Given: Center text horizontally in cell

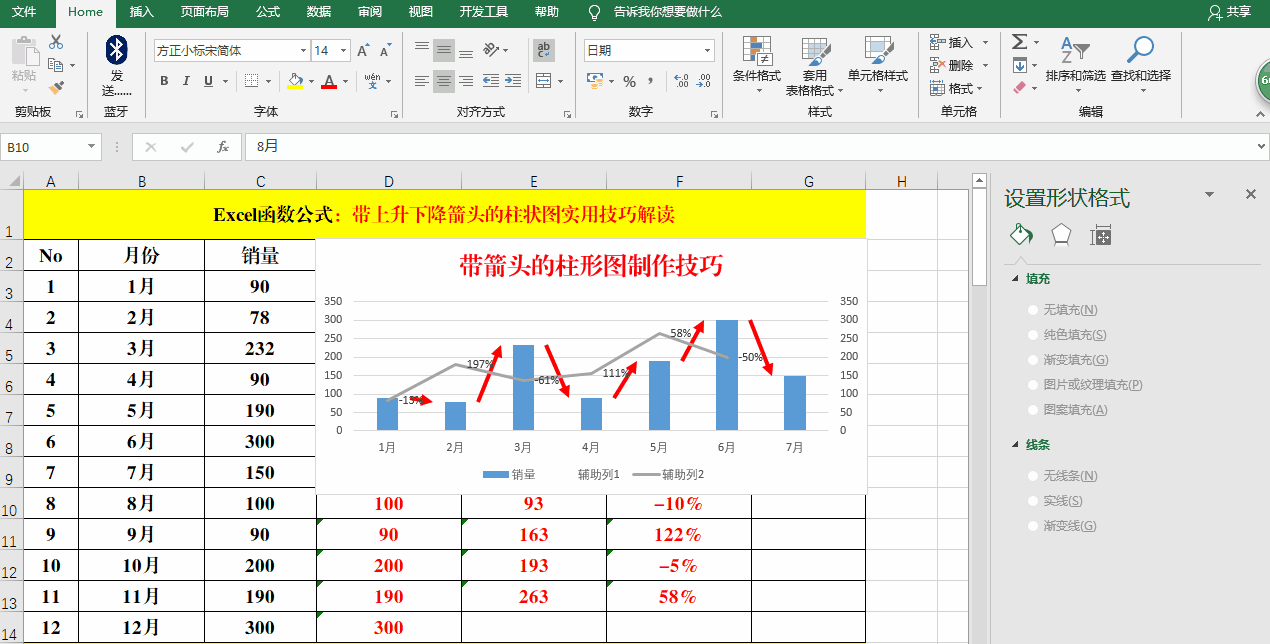Looking at the screenshot, I should tap(444, 81).
